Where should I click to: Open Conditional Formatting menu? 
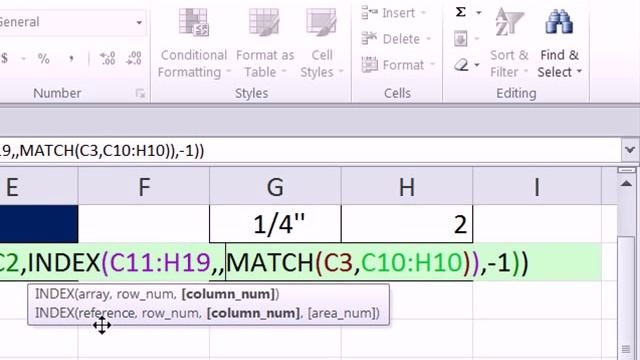pyautogui.click(x=193, y=43)
